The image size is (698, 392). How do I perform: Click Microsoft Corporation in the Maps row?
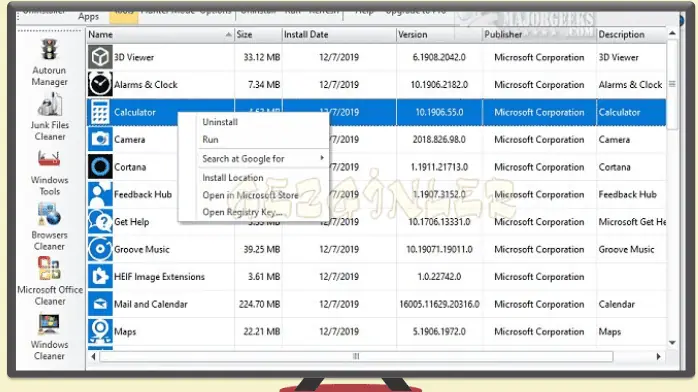[539, 332]
